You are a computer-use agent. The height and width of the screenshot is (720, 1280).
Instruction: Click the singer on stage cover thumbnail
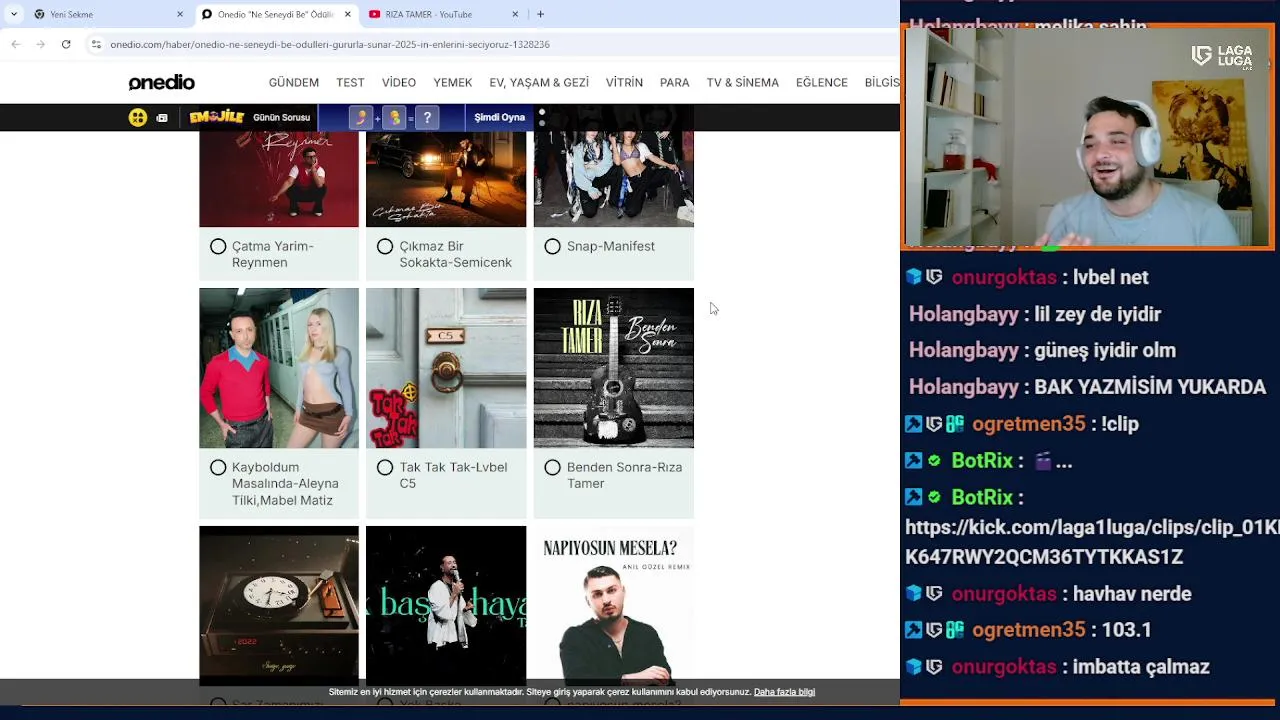446,605
